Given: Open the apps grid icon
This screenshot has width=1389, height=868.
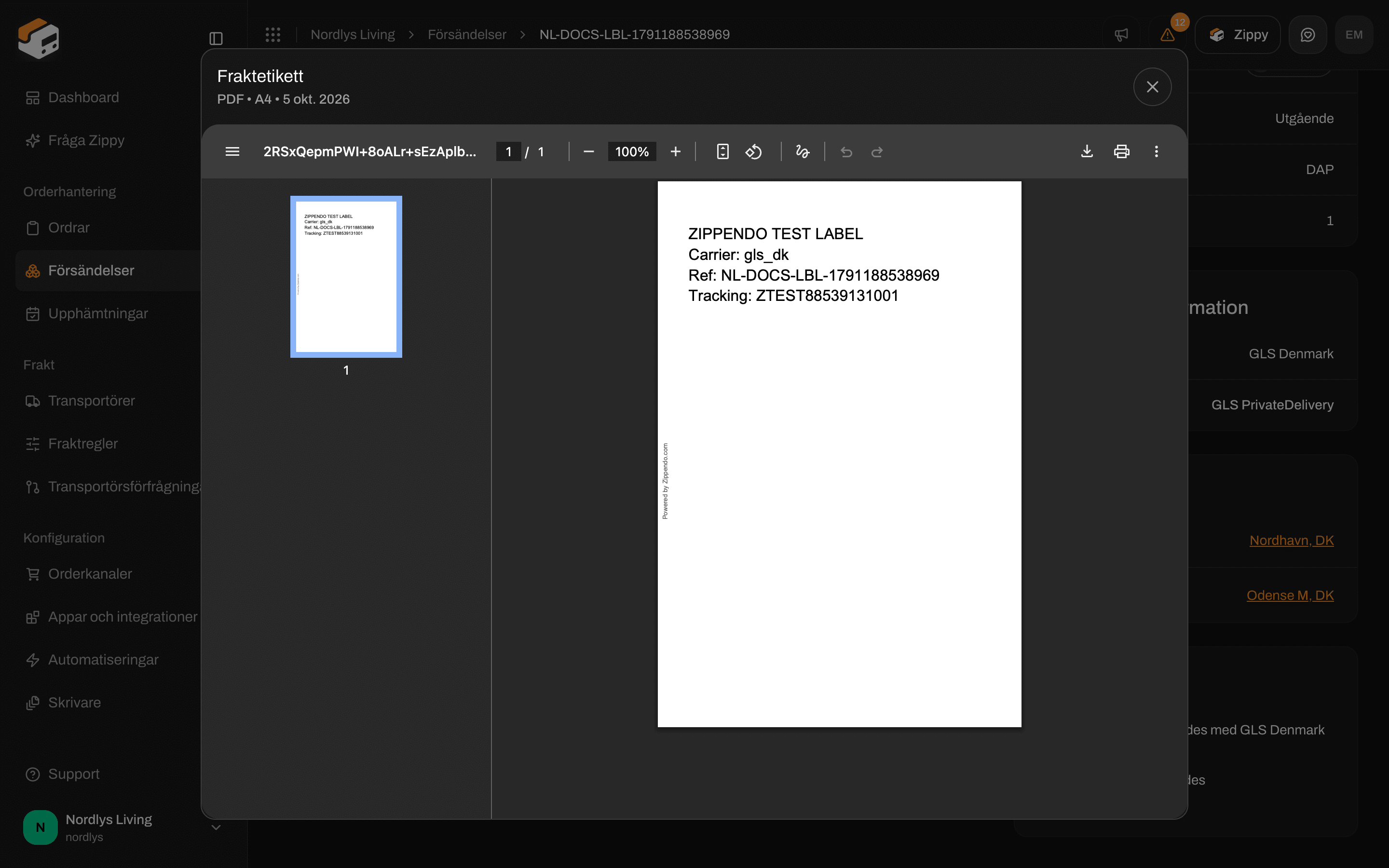Looking at the screenshot, I should click(x=273, y=34).
